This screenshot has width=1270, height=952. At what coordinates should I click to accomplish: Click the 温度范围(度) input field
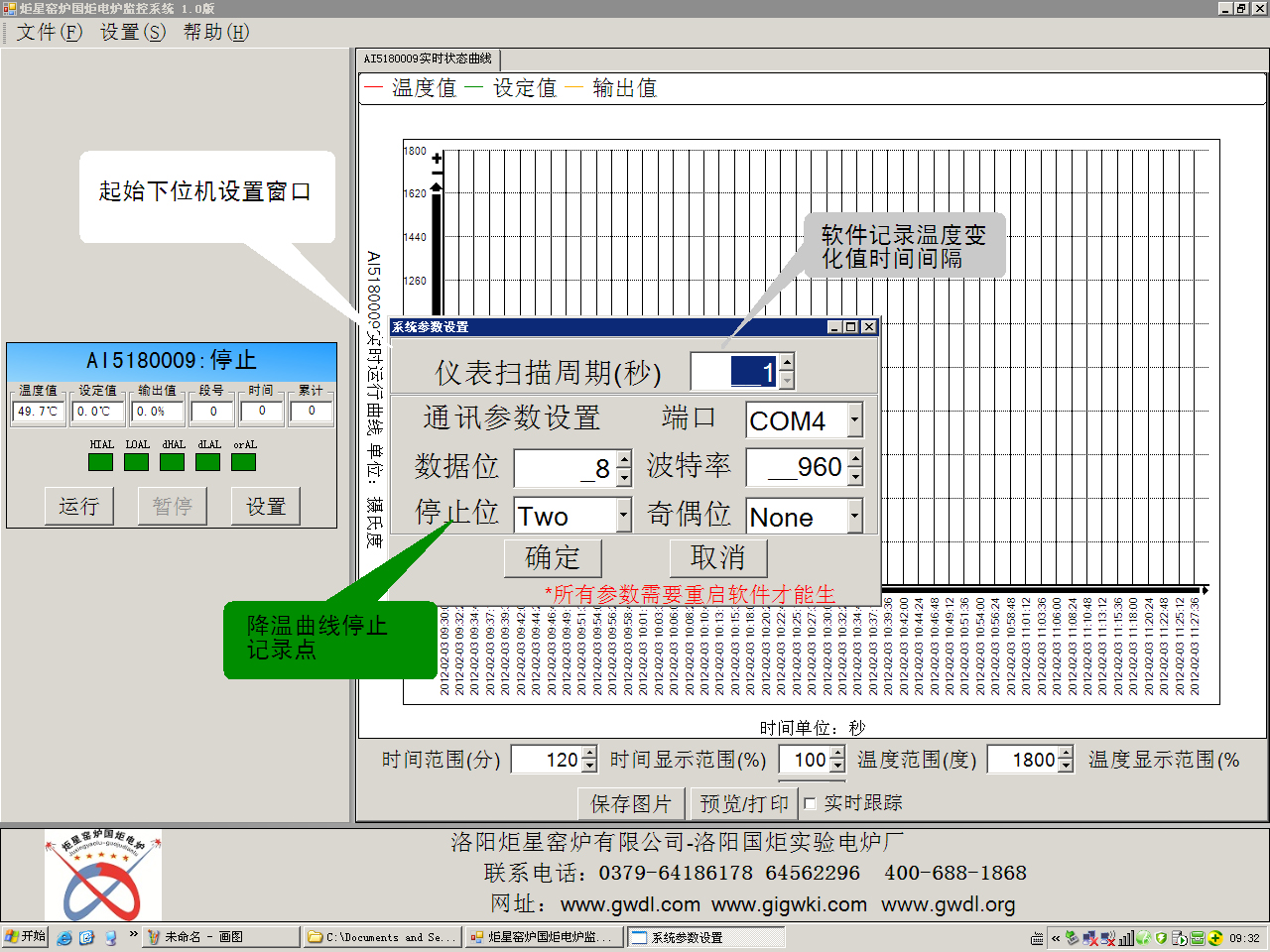[x=1023, y=760]
